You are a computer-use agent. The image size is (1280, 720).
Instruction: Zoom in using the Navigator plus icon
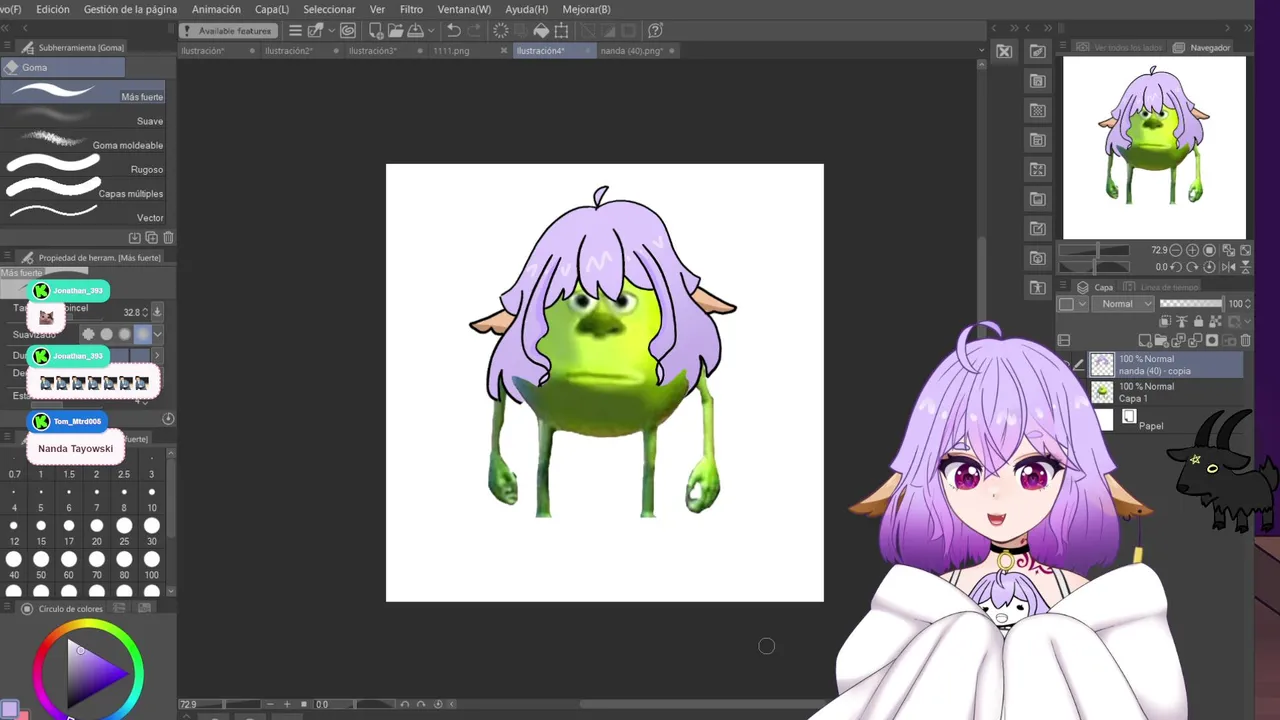click(1193, 250)
